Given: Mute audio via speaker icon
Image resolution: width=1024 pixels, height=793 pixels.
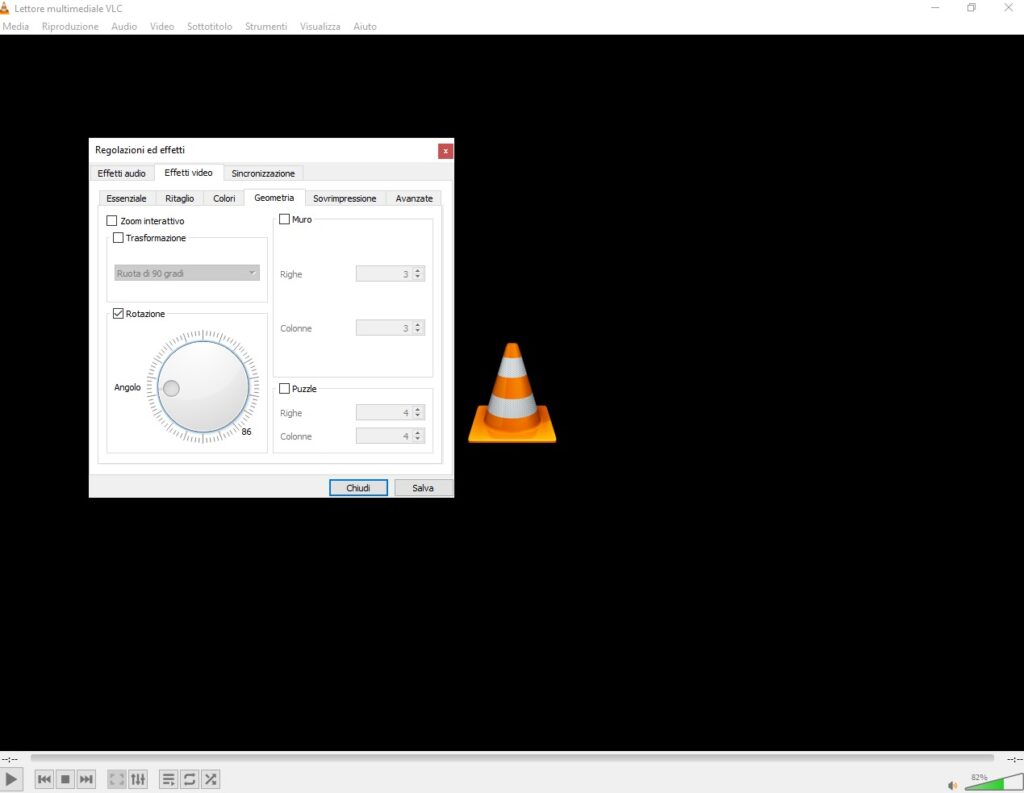Looking at the screenshot, I should pos(953,785).
